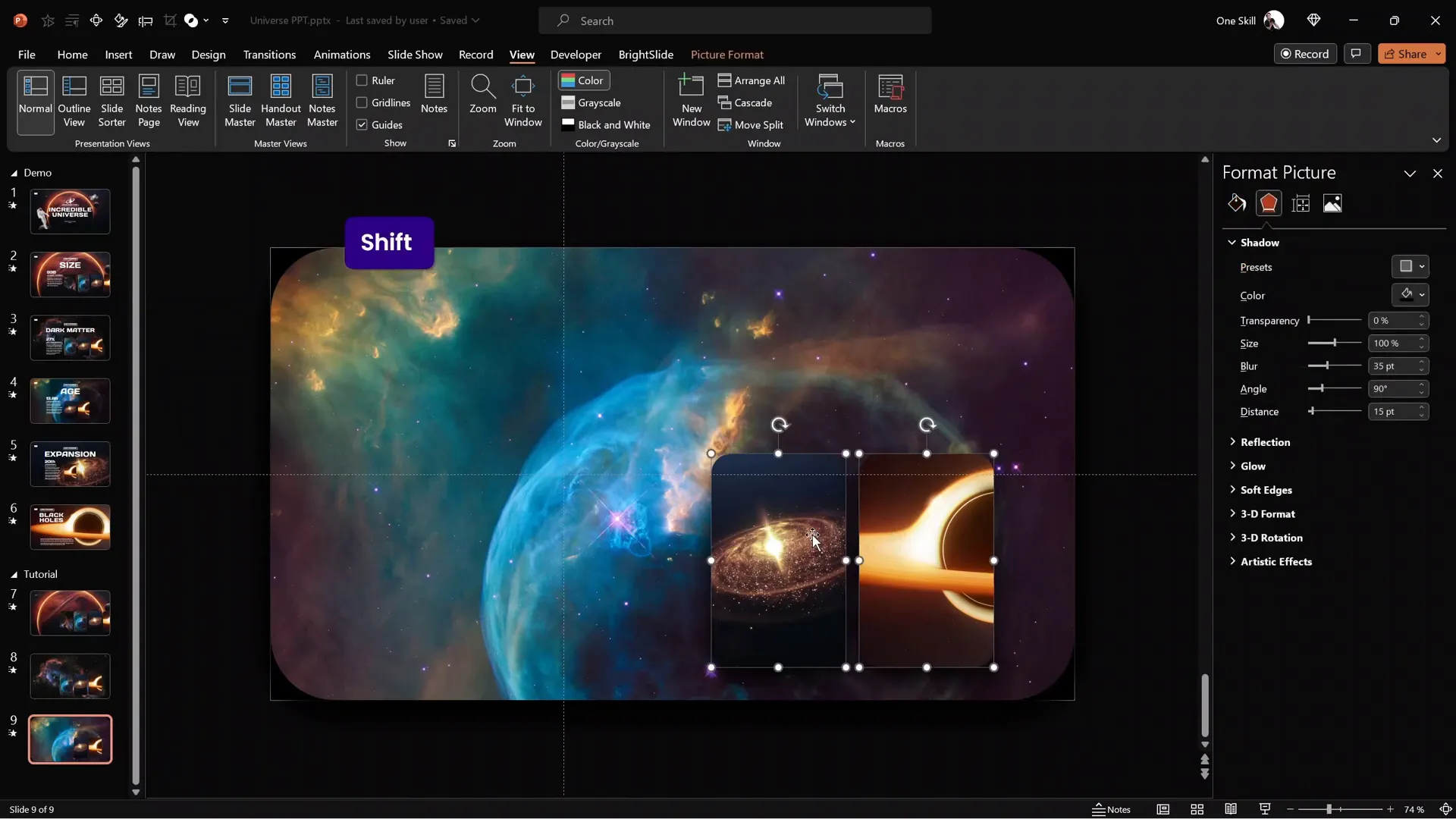Open the Fill & Line pane icon
This screenshot has height=819, width=1456.
point(1237,203)
